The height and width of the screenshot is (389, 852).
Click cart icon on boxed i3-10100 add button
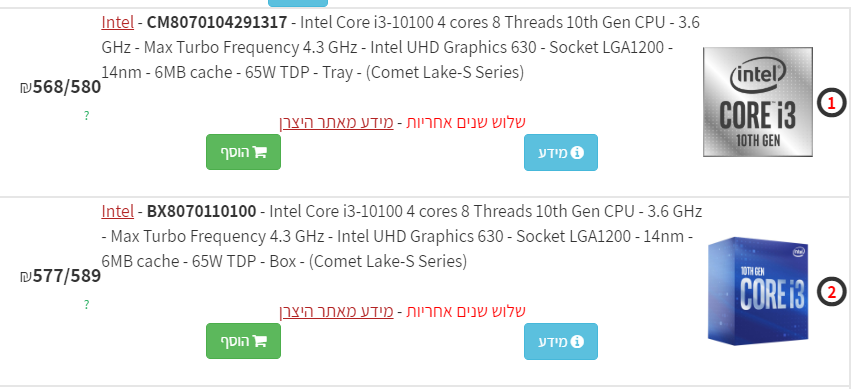click(260, 341)
